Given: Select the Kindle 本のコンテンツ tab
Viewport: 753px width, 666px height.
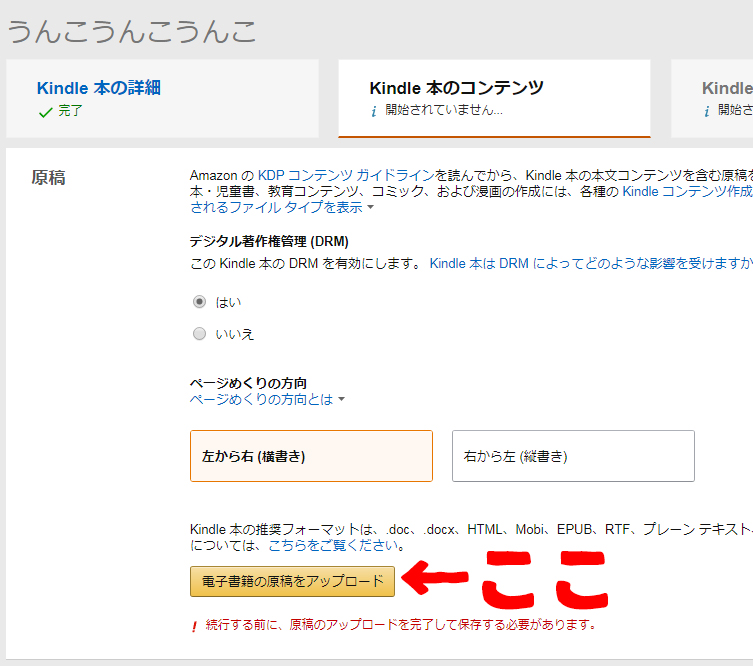Looking at the screenshot, I should point(494,98).
